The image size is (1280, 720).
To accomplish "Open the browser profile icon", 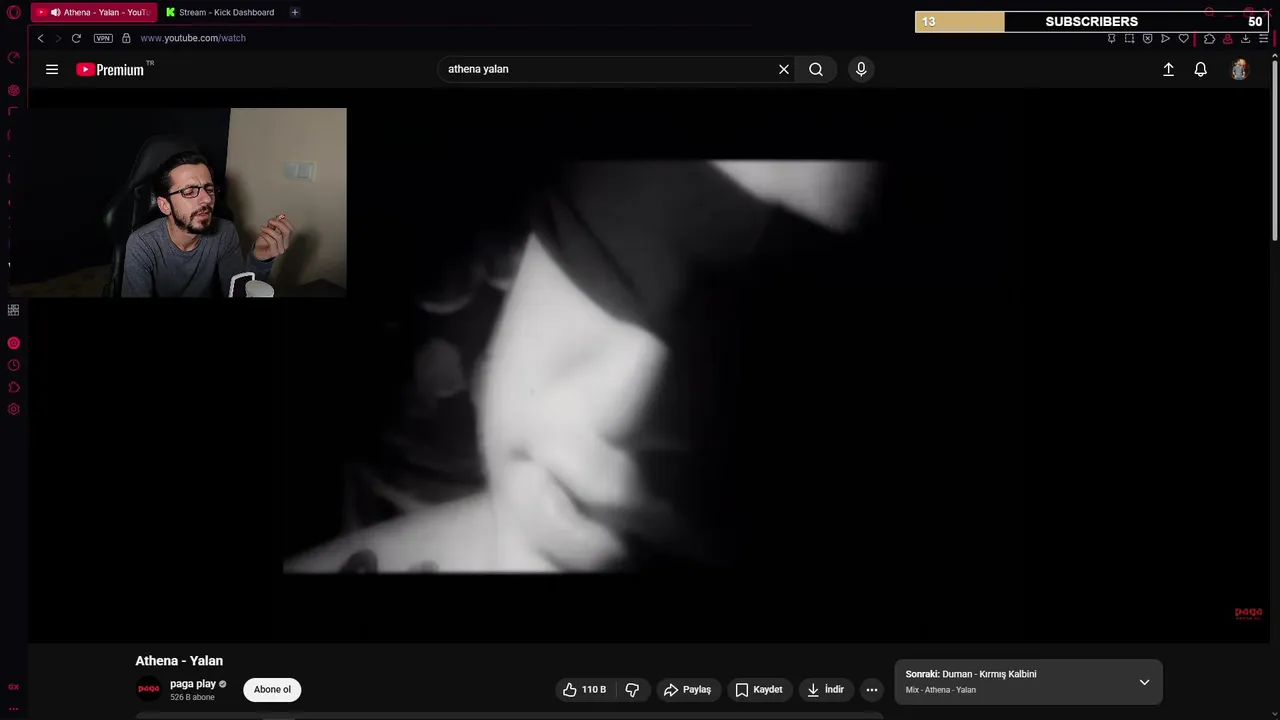I will [1227, 38].
